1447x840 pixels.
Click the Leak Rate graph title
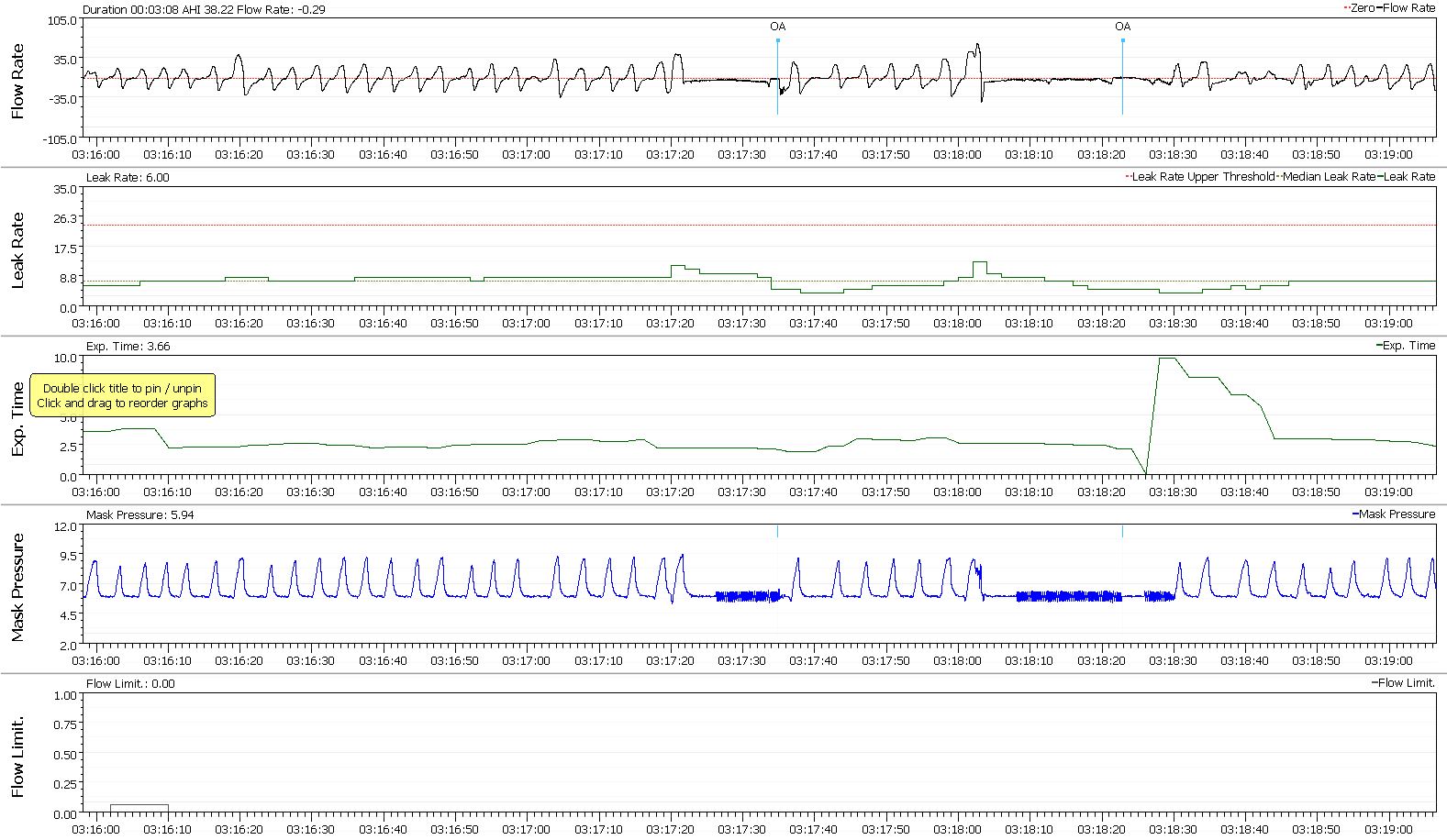[17, 250]
